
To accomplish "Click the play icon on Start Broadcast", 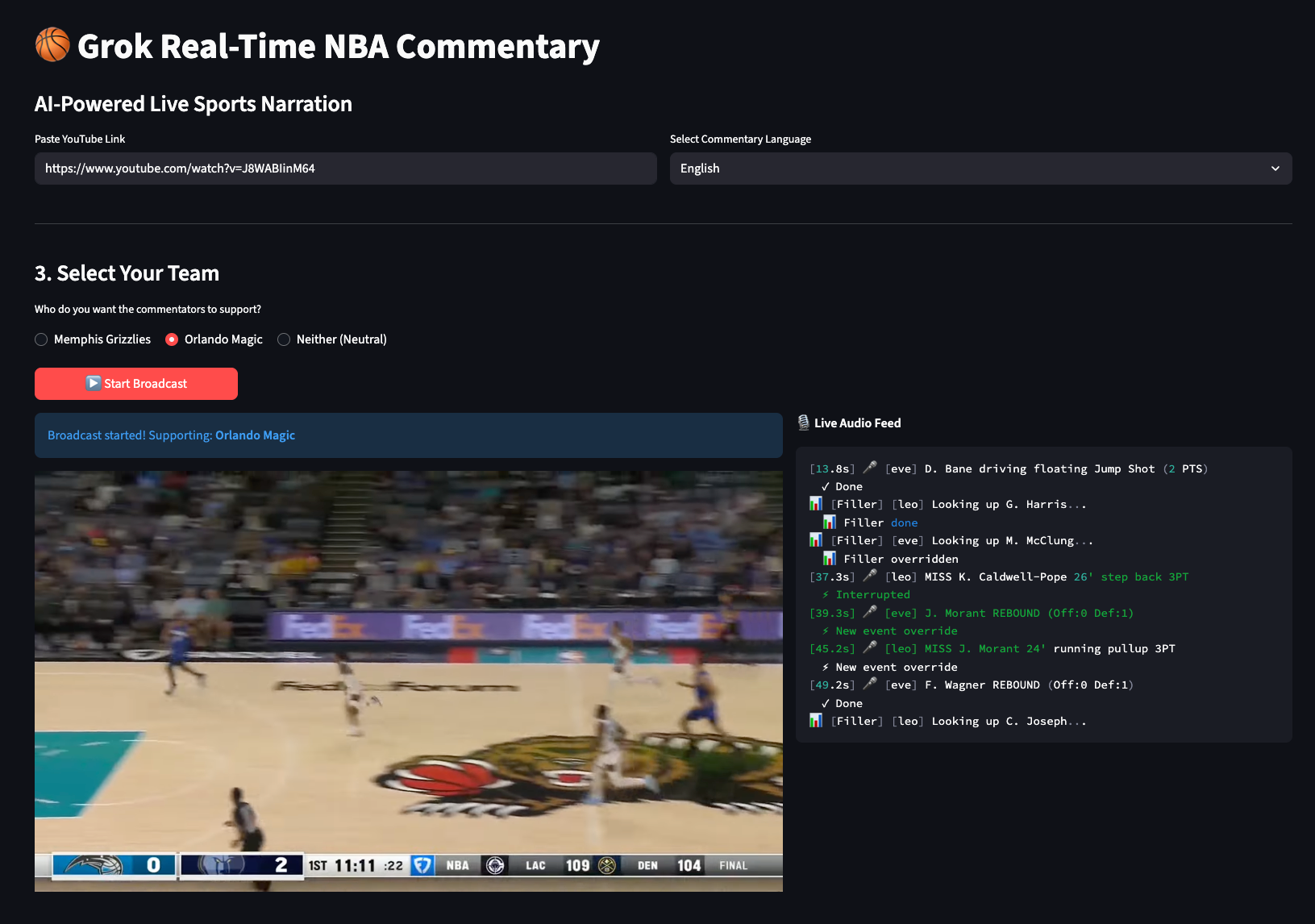I will tap(94, 383).
